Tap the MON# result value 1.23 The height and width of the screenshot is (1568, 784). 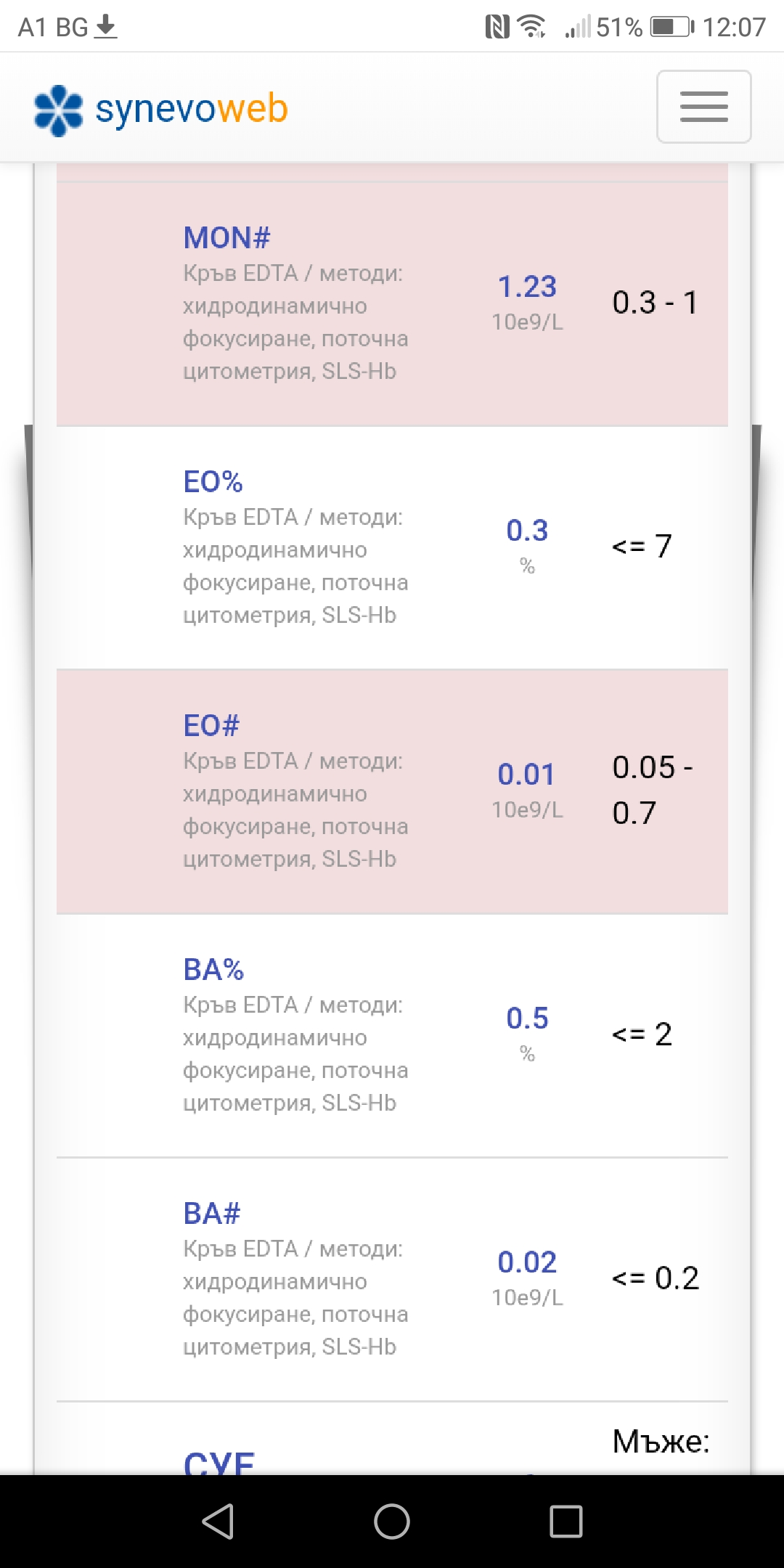pos(527,287)
